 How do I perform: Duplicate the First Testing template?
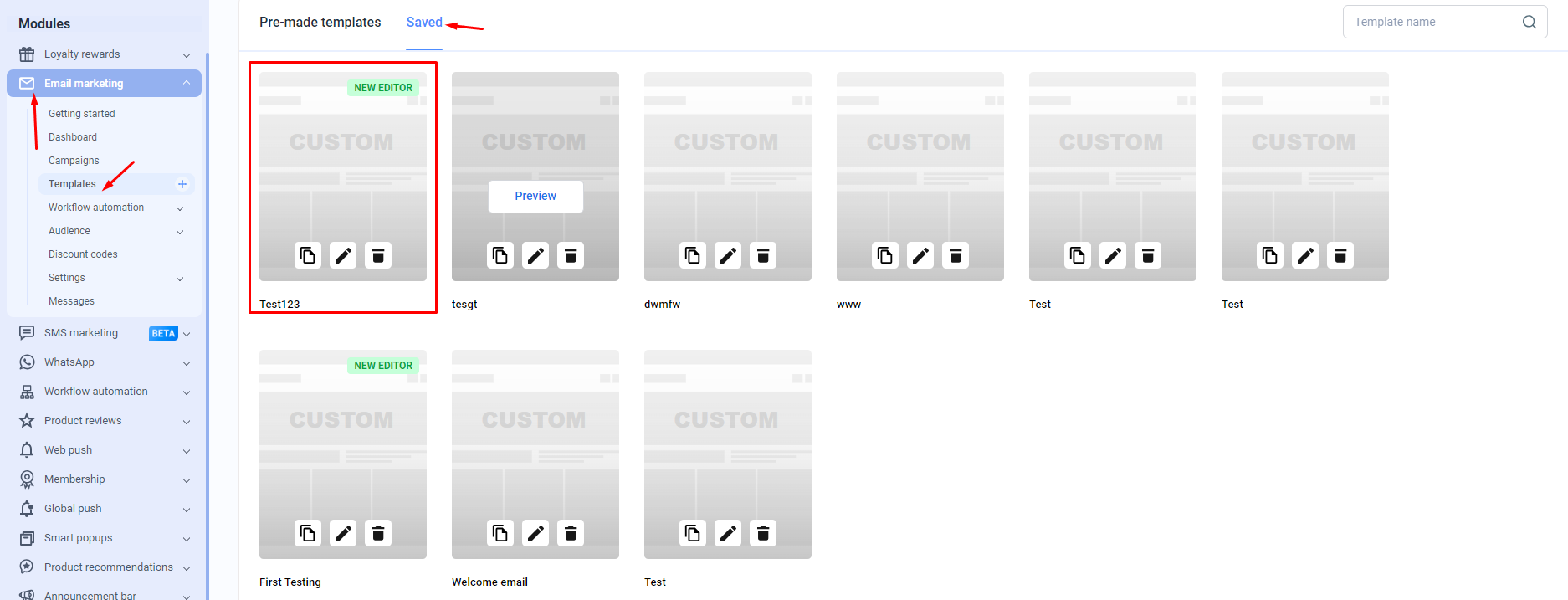(308, 533)
